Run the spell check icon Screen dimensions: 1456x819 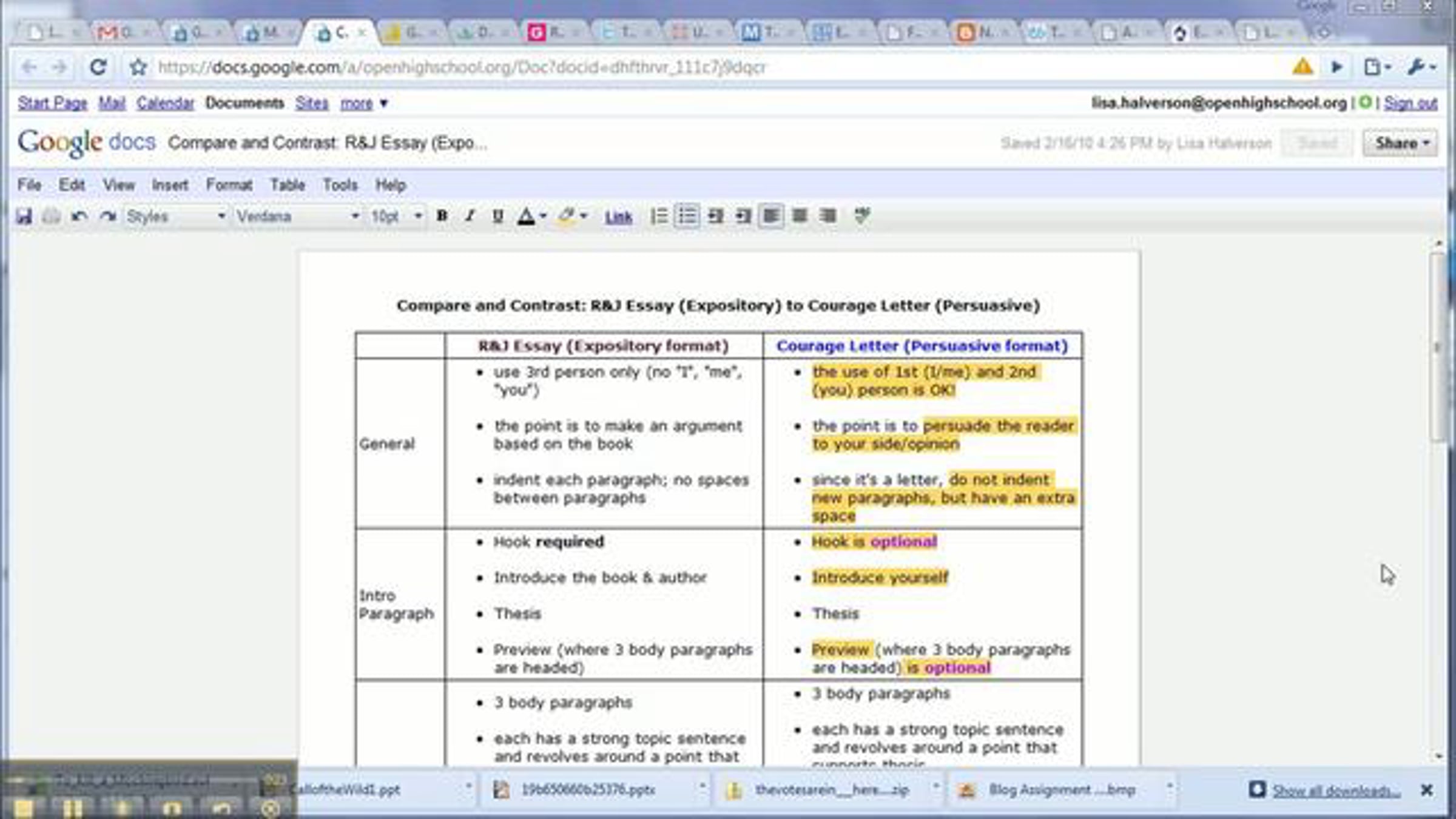[x=861, y=216]
